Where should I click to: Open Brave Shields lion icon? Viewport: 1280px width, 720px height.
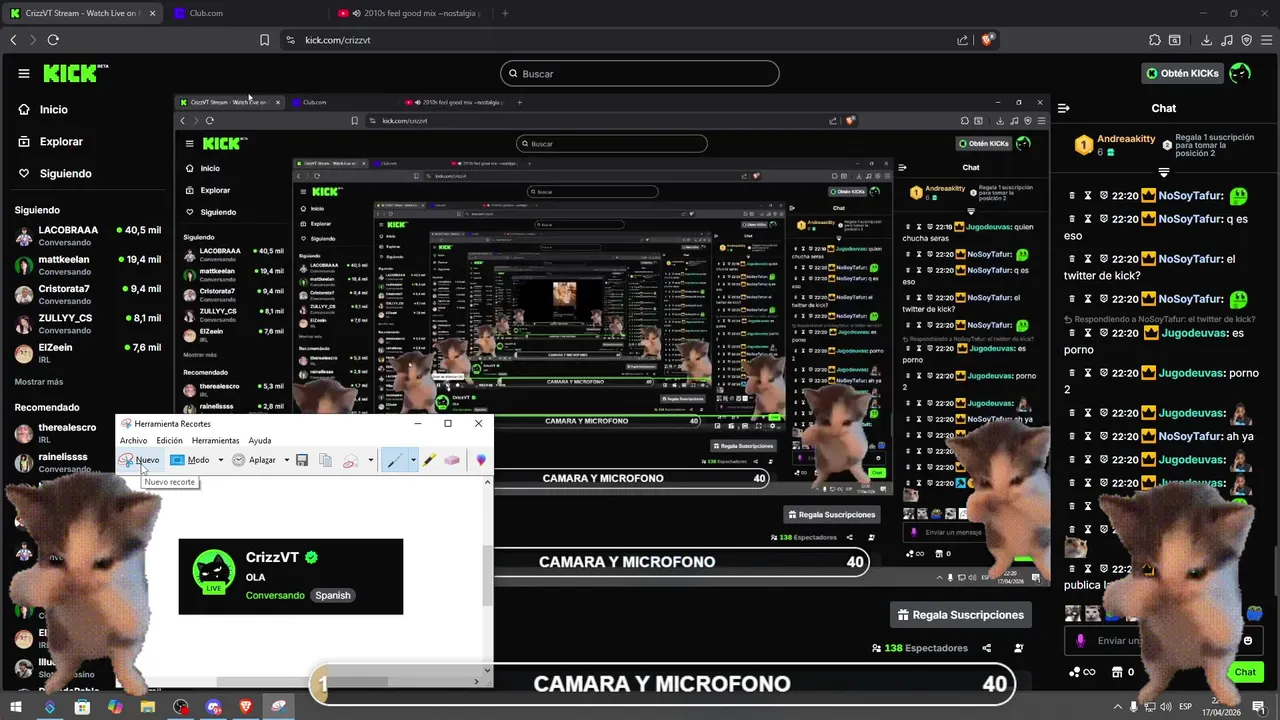(x=987, y=40)
